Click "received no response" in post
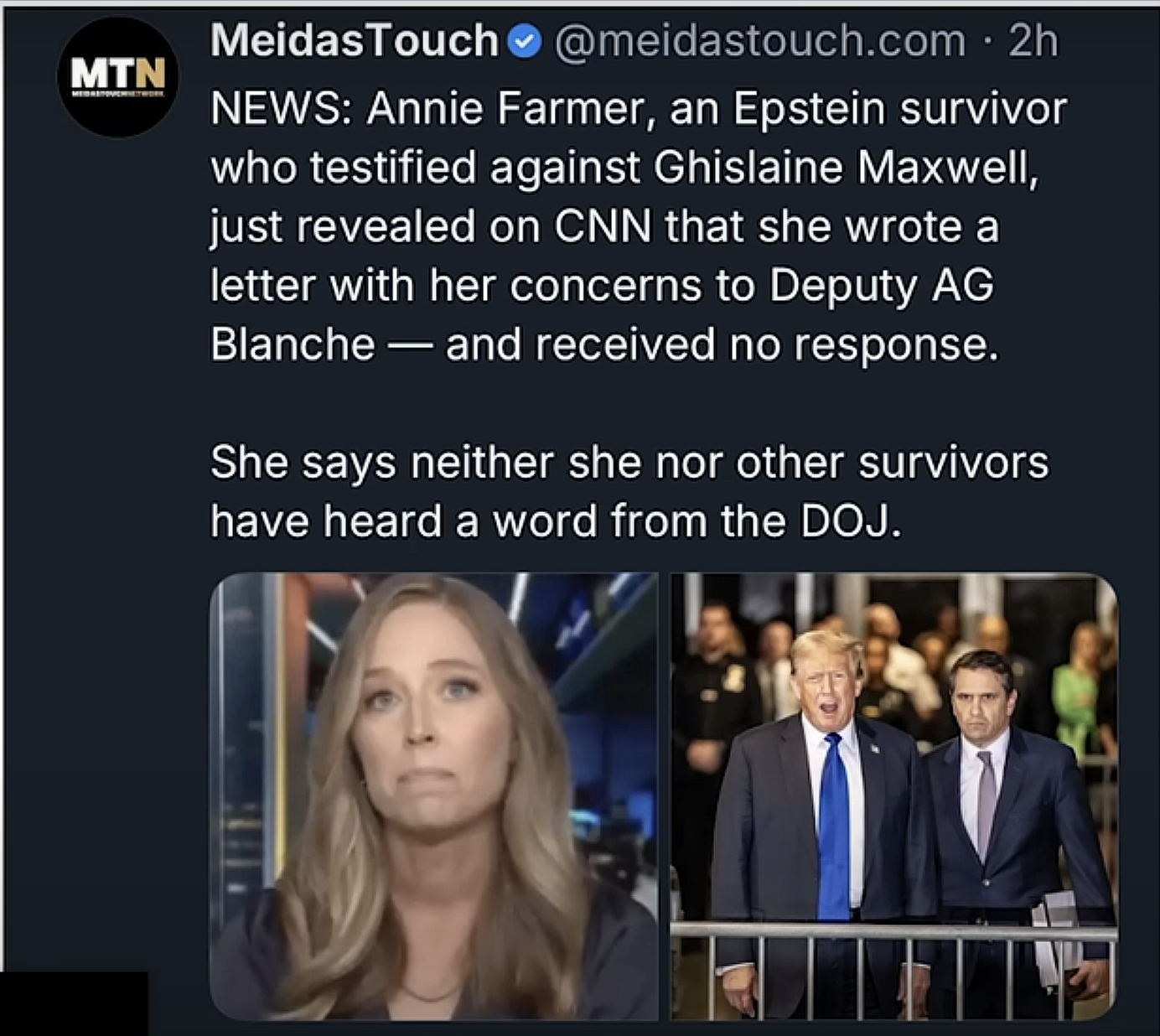 point(765,344)
